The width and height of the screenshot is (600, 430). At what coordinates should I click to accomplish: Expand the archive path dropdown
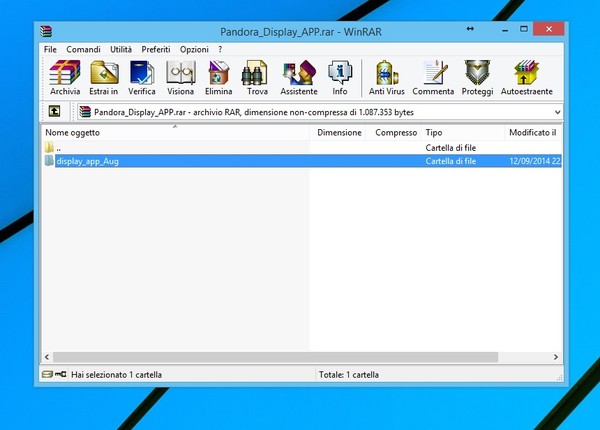[x=557, y=112]
